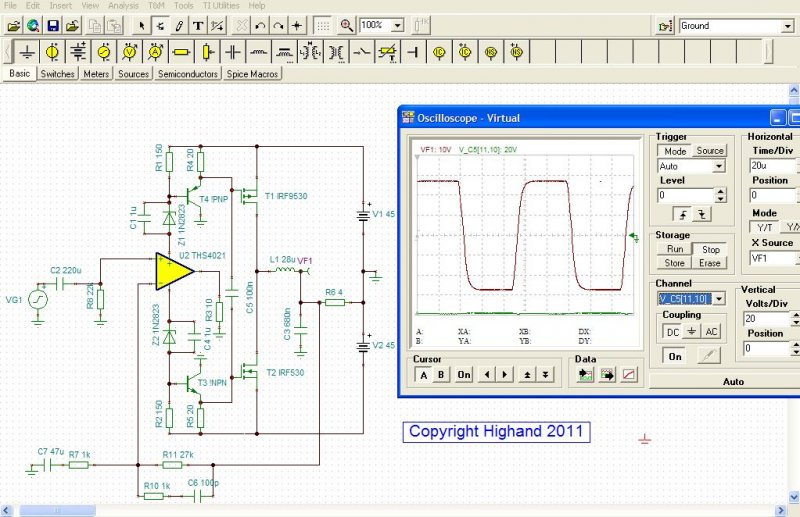Screen dimensions: 800x517
Task: Select Y/T horizontal mode
Action: coord(764,228)
